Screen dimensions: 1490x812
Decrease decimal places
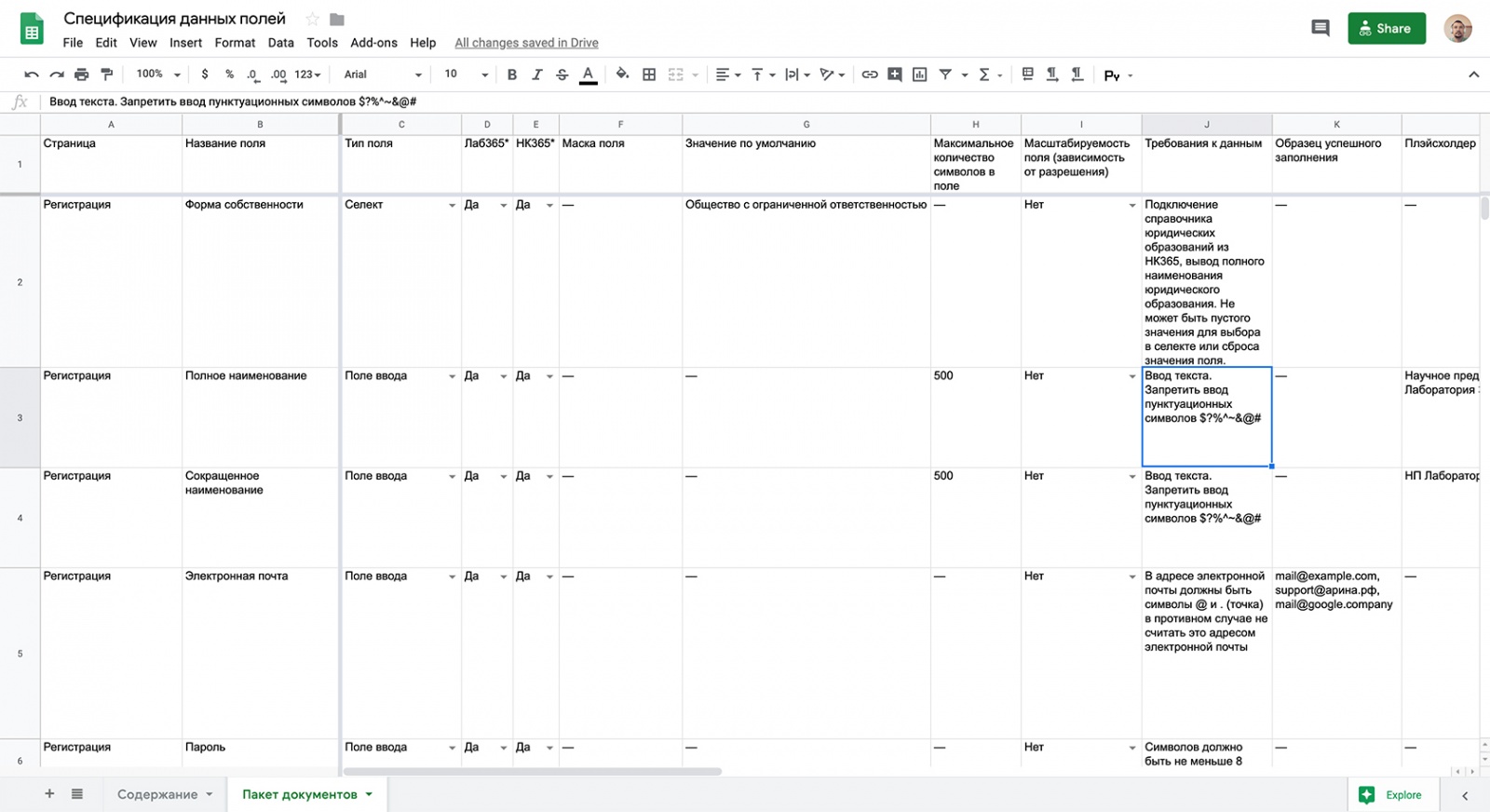pos(252,74)
